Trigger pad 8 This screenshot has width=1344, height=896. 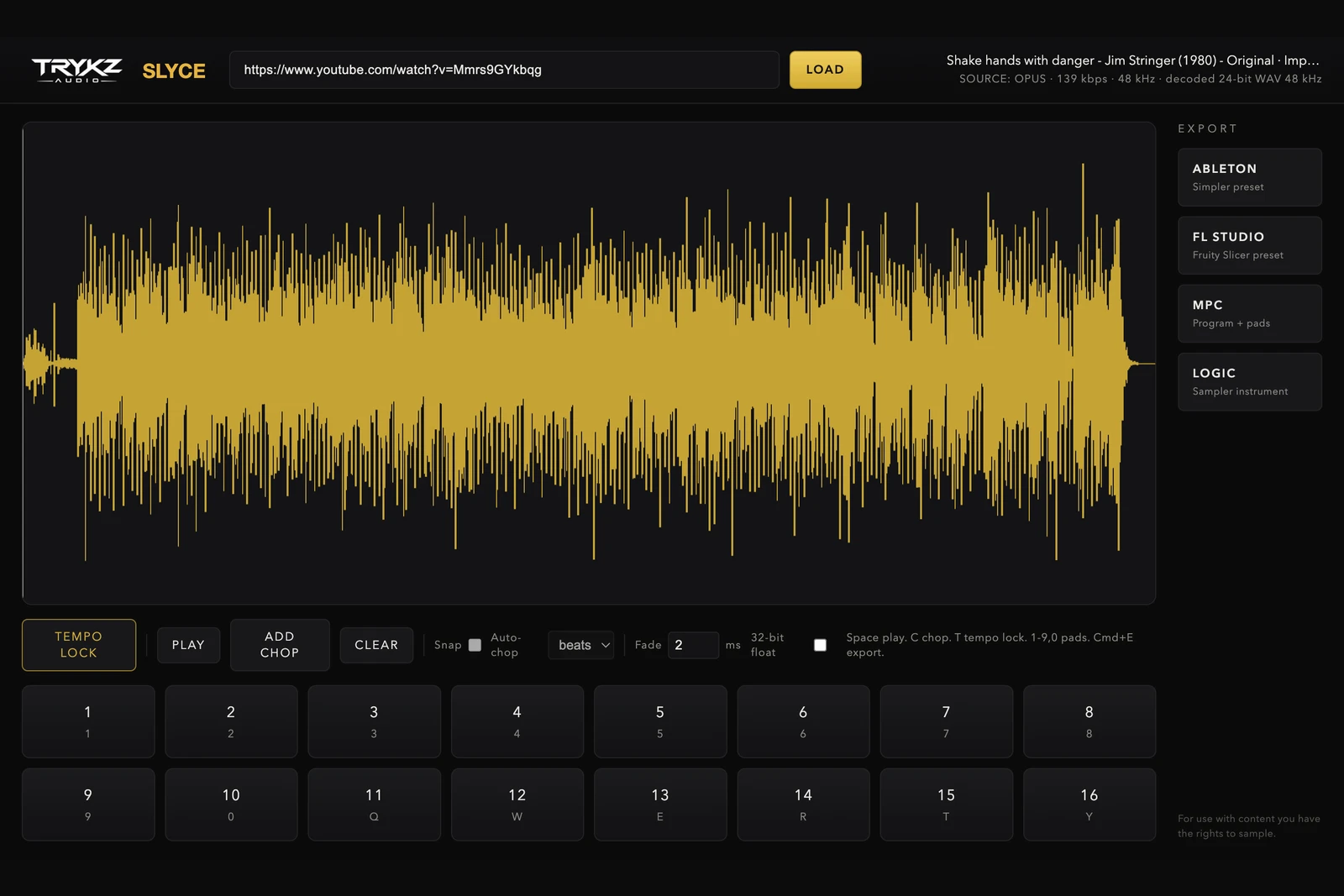click(x=1089, y=721)
